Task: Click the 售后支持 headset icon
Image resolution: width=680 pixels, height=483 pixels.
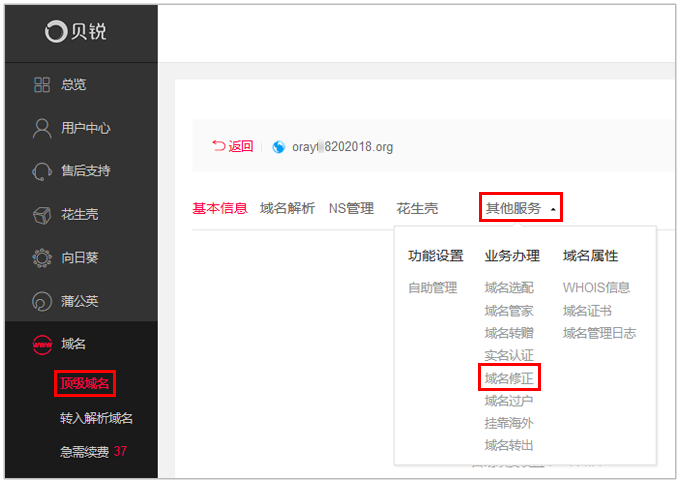Action: (42, 171)
